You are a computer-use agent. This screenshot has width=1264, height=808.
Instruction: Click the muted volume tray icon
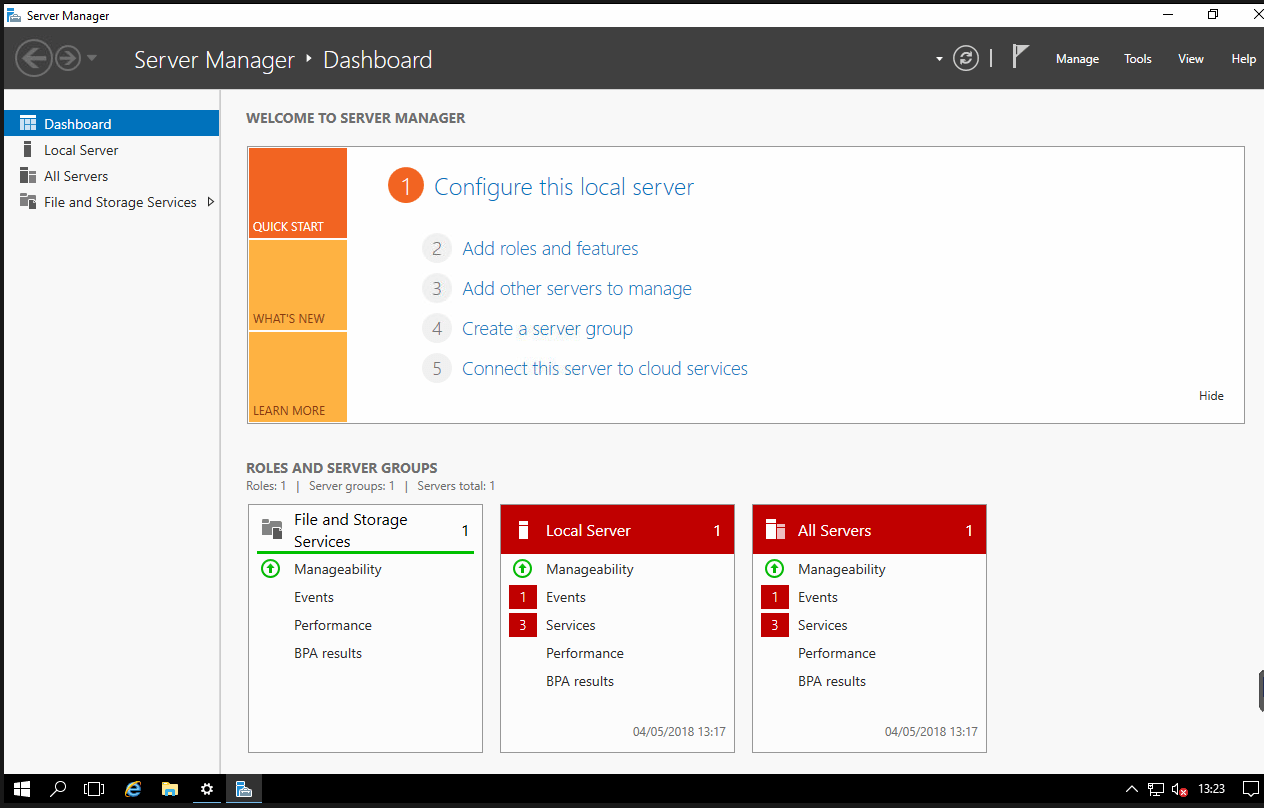[x=1180, y=789]
